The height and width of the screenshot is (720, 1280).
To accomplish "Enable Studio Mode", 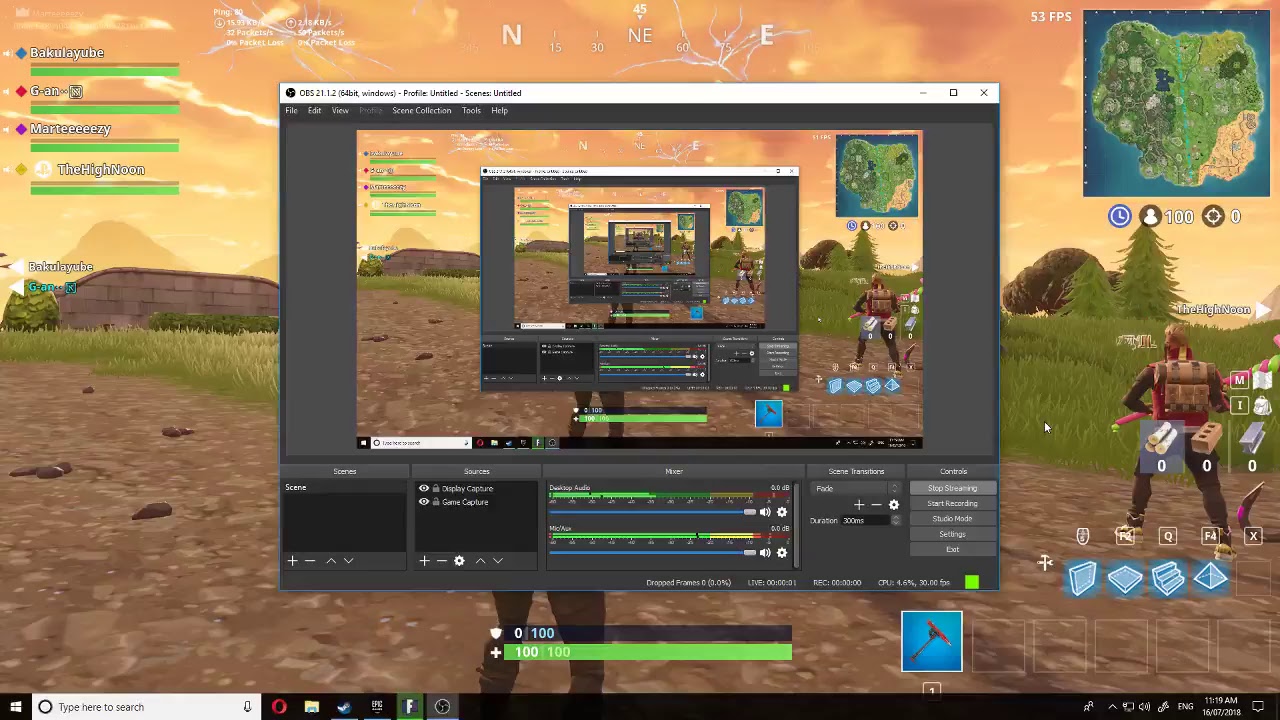I will [x=952, y=519].
